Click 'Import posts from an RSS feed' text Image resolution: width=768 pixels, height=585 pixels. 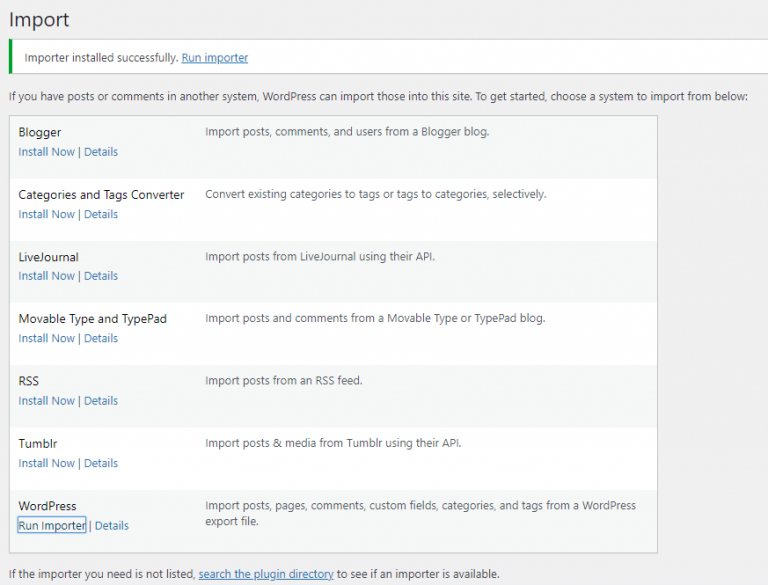284,381
